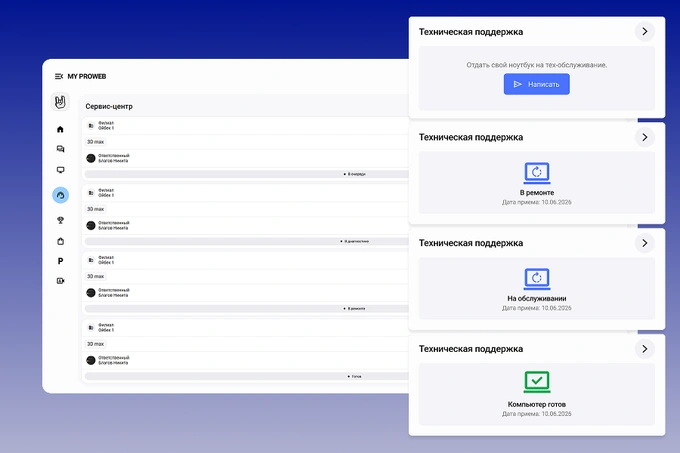
Task: Open the monitor icon in the sidebar
Action: [x=60, y=170]
